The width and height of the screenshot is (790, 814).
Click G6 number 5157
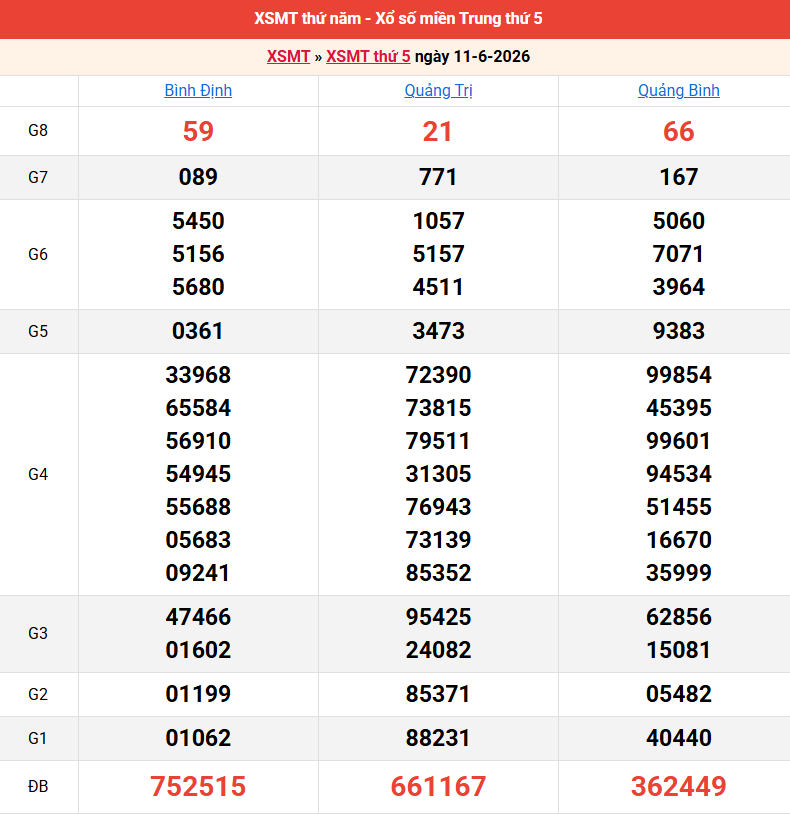(x=439, y=254)
